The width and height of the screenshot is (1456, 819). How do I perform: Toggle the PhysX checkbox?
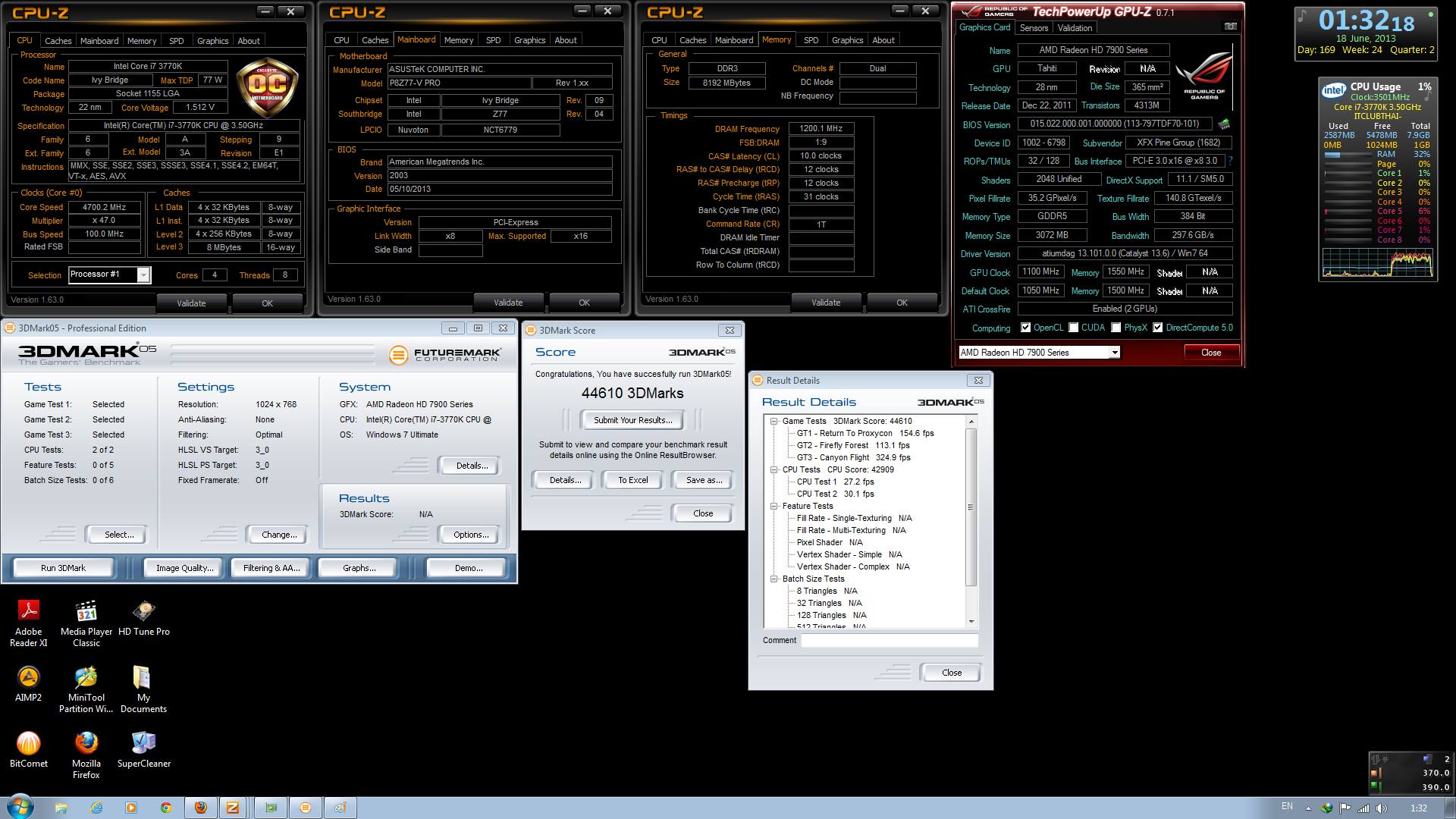pos(1116,328)
